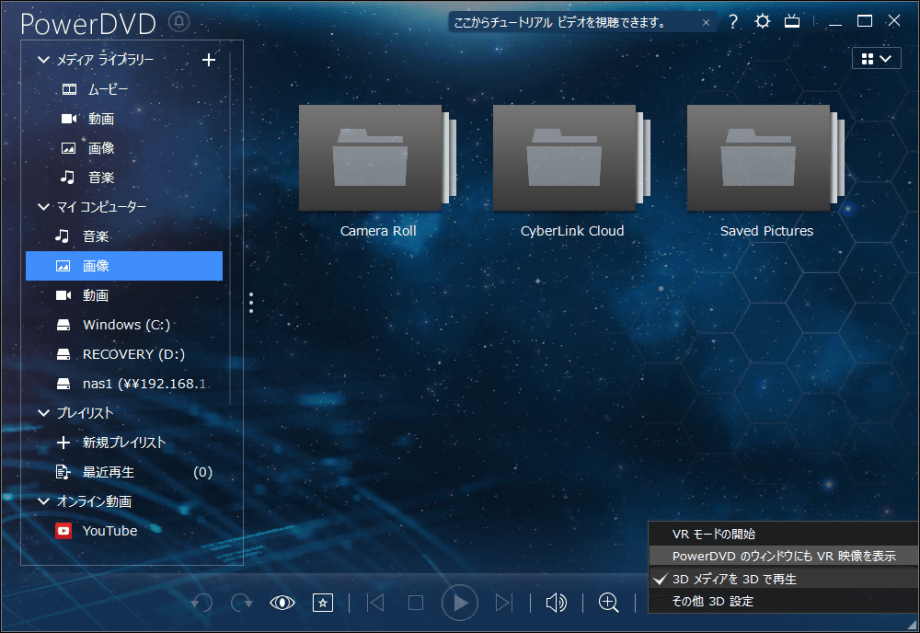Click the sidebar splitter three-dot handle
920x633 pixels.
coord(251,303)
